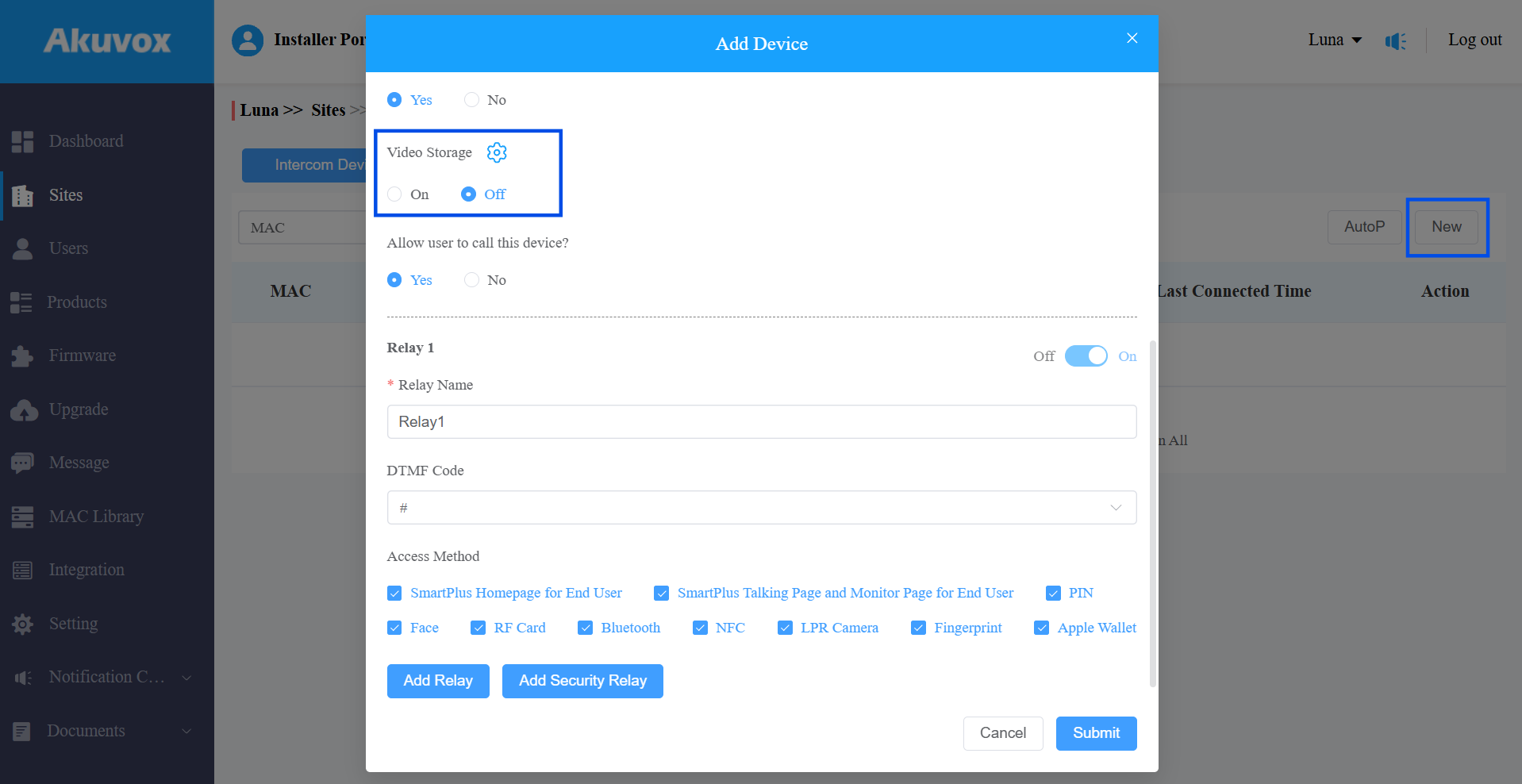The width and height of the screenshot is (1522, 784).
Task: Open MAC Library in sidebar
Action: [96, 517]
